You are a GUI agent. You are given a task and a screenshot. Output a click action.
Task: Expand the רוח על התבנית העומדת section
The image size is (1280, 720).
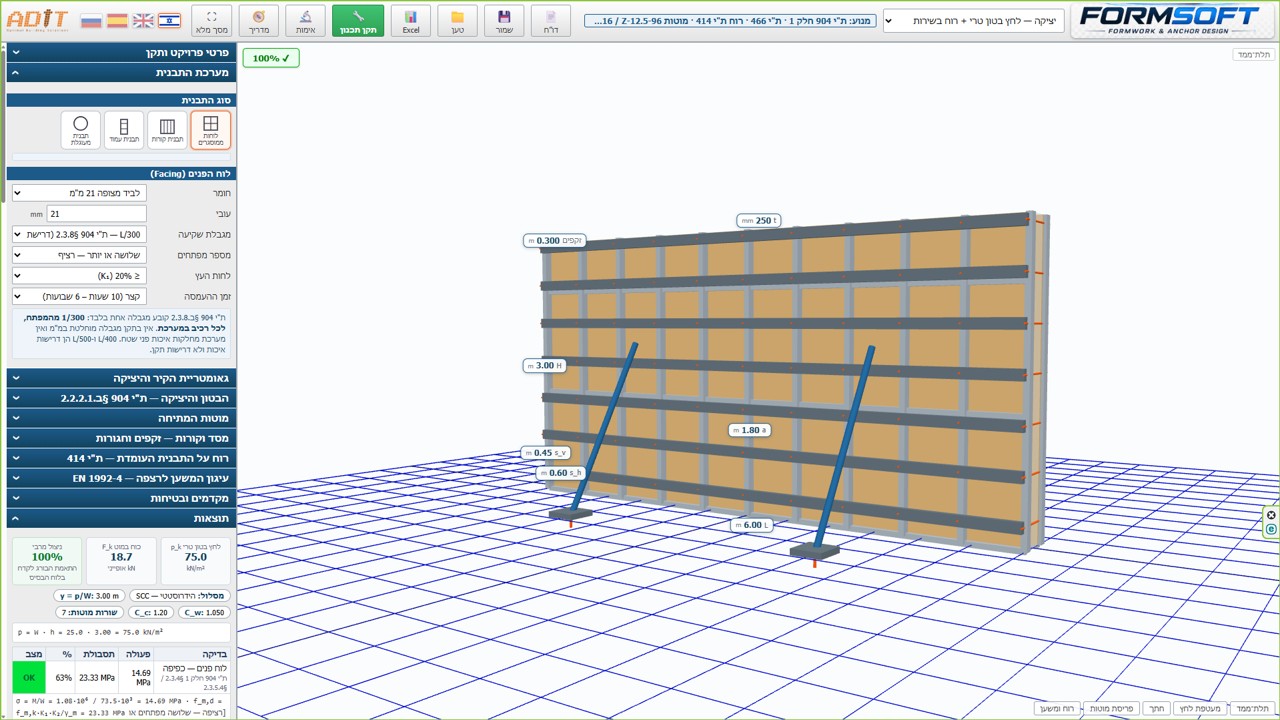point(121,458)
